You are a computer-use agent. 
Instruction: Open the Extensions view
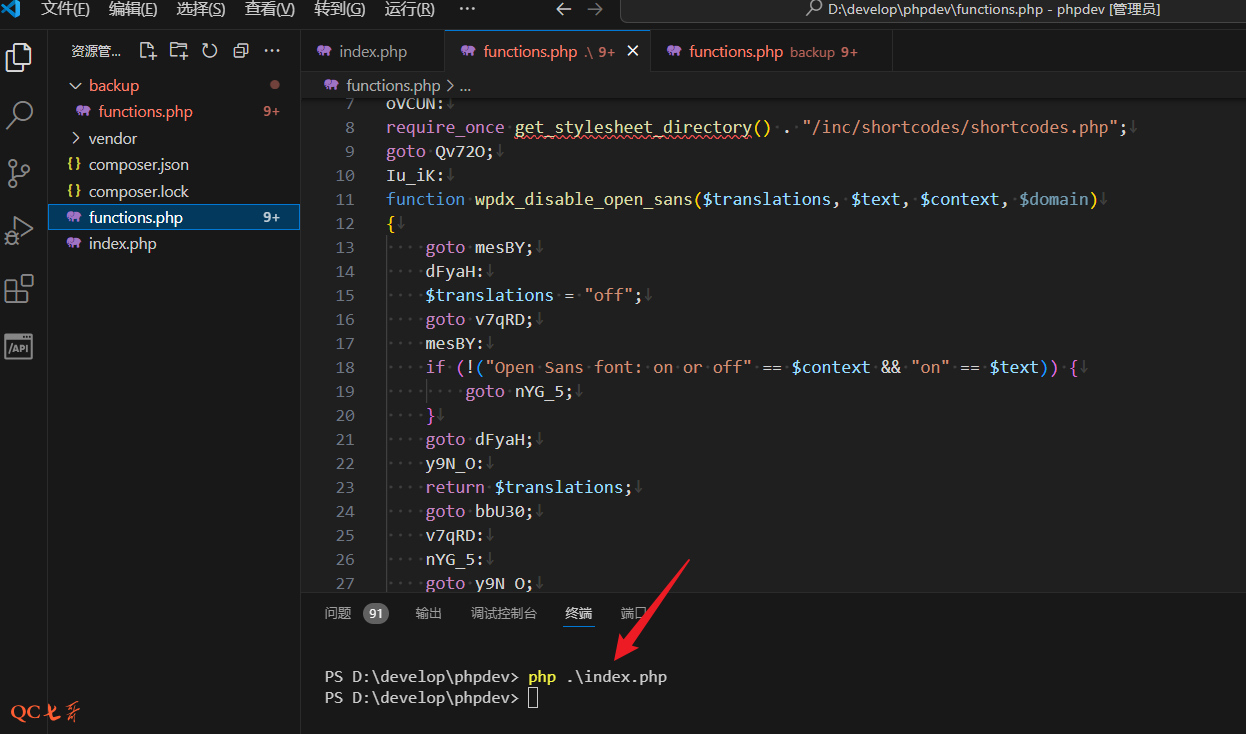point(19,289)
